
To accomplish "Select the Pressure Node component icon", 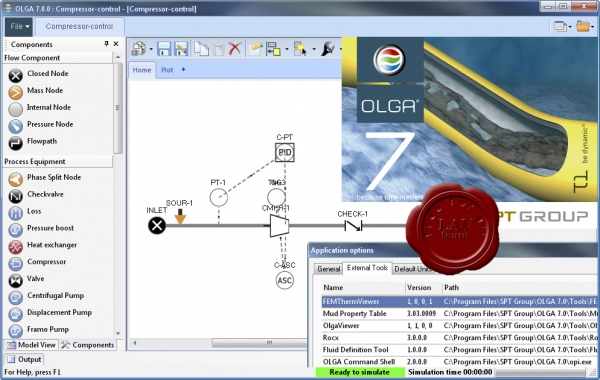I will pyautogui.click(x=16, y=126).
